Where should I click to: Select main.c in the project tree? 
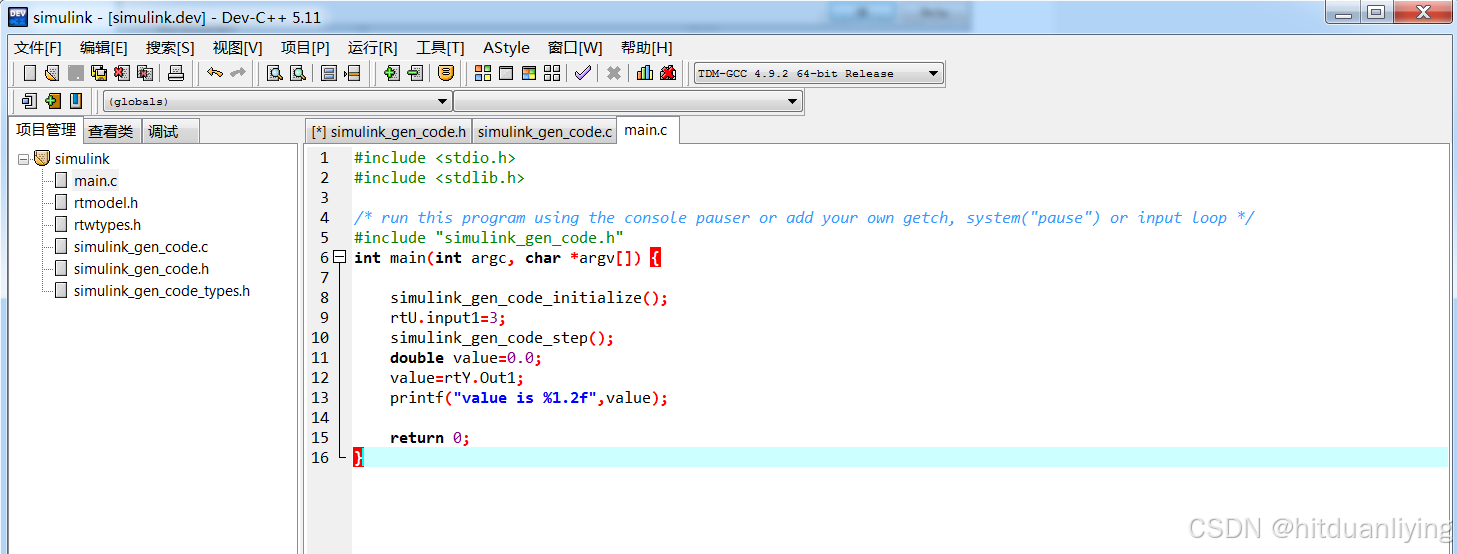[x=95, y=180]
